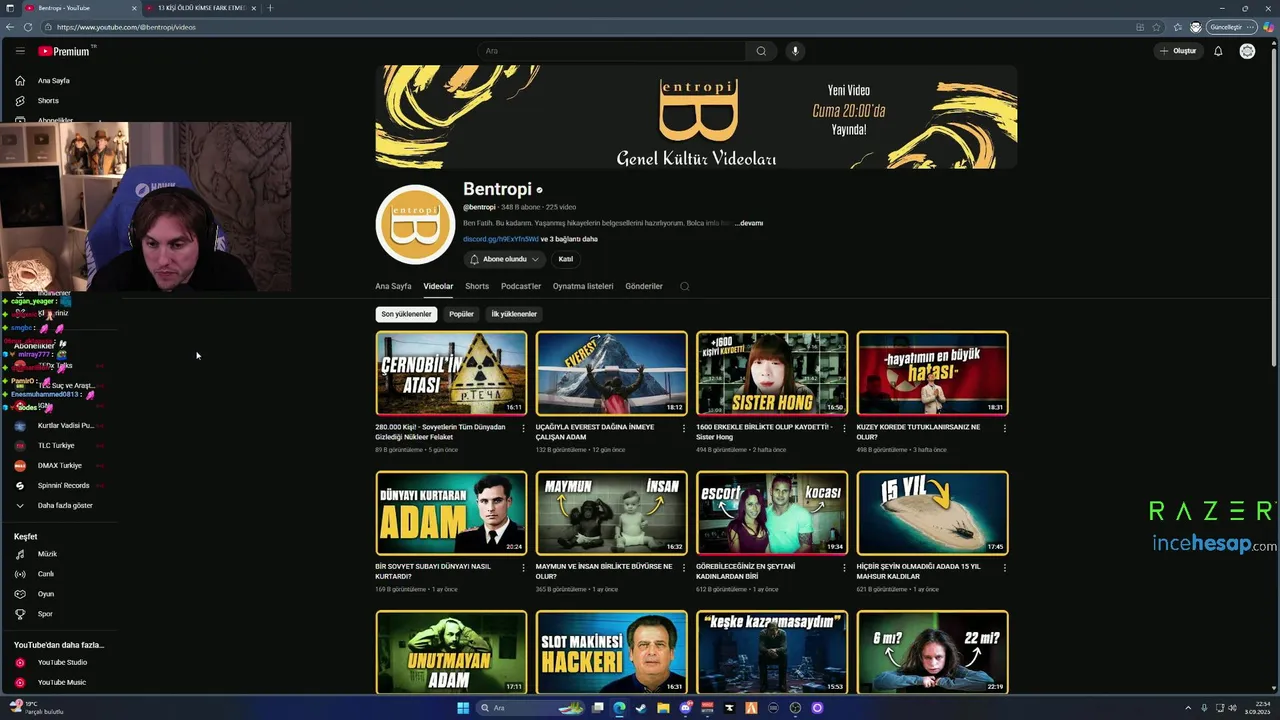Expand channel description ...devamı
The height and width of the screenshot is (720, 1280).
point(749,223)
